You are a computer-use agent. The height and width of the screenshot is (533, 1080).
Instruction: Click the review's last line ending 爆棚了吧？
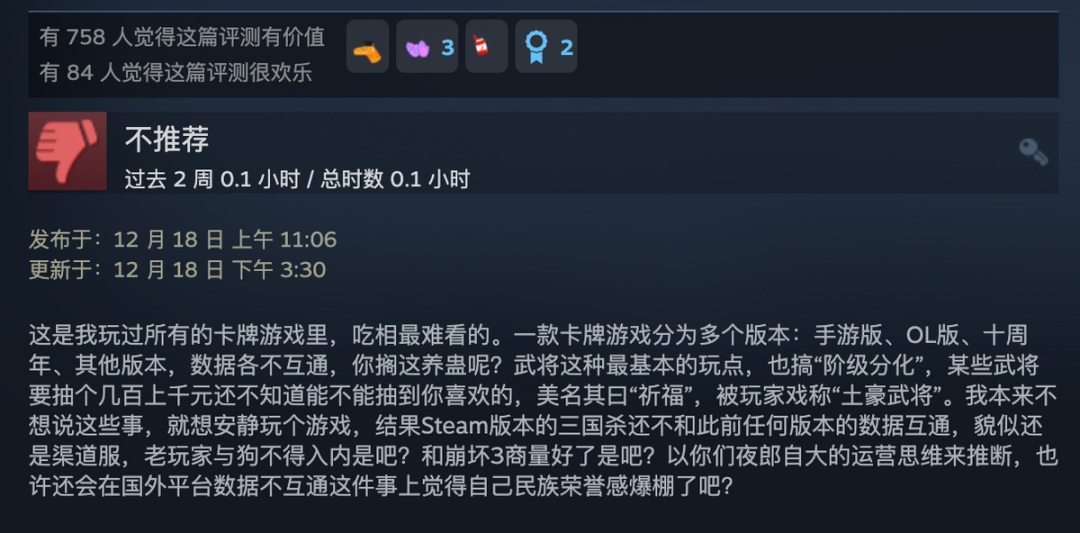(x=381, y=487)
